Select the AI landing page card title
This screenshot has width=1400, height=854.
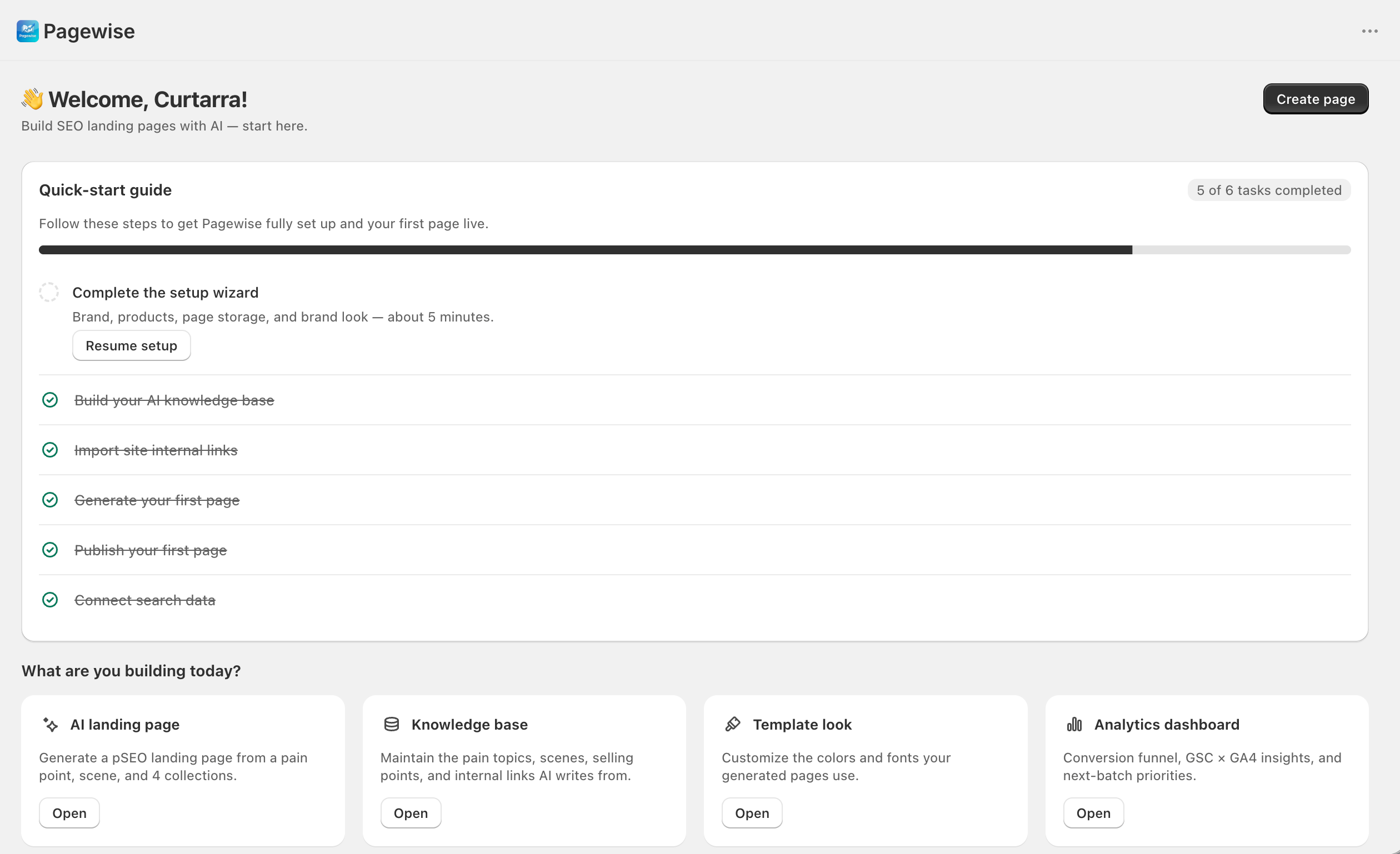pos(125,725)
